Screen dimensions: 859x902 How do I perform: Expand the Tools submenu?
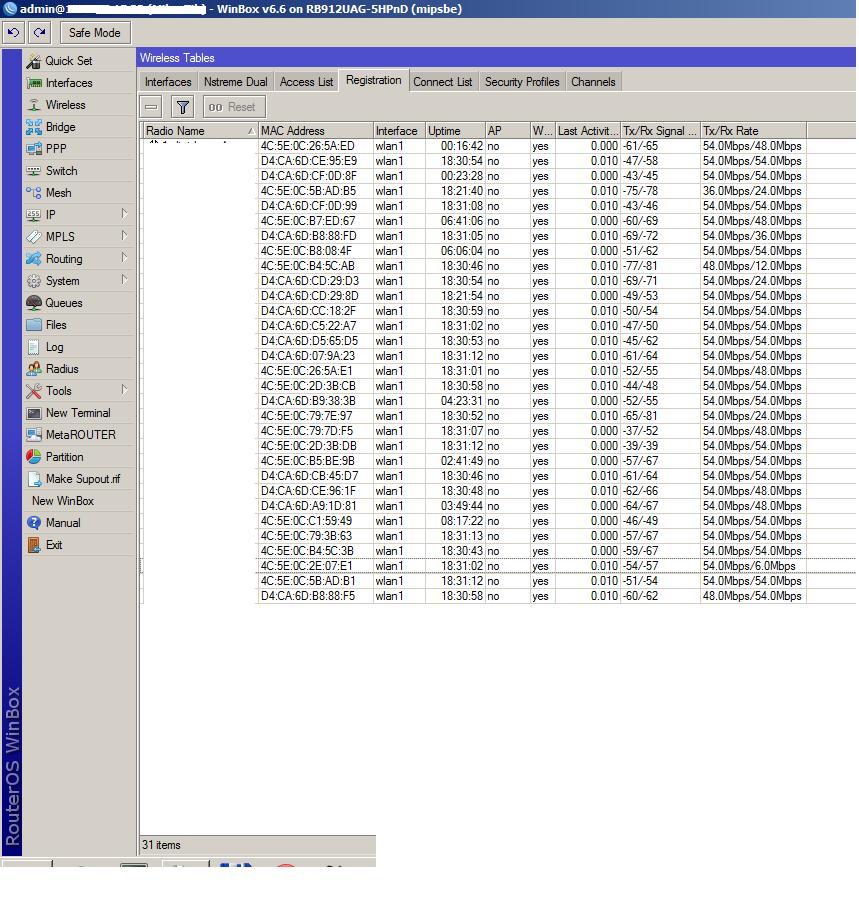point(124,390)
